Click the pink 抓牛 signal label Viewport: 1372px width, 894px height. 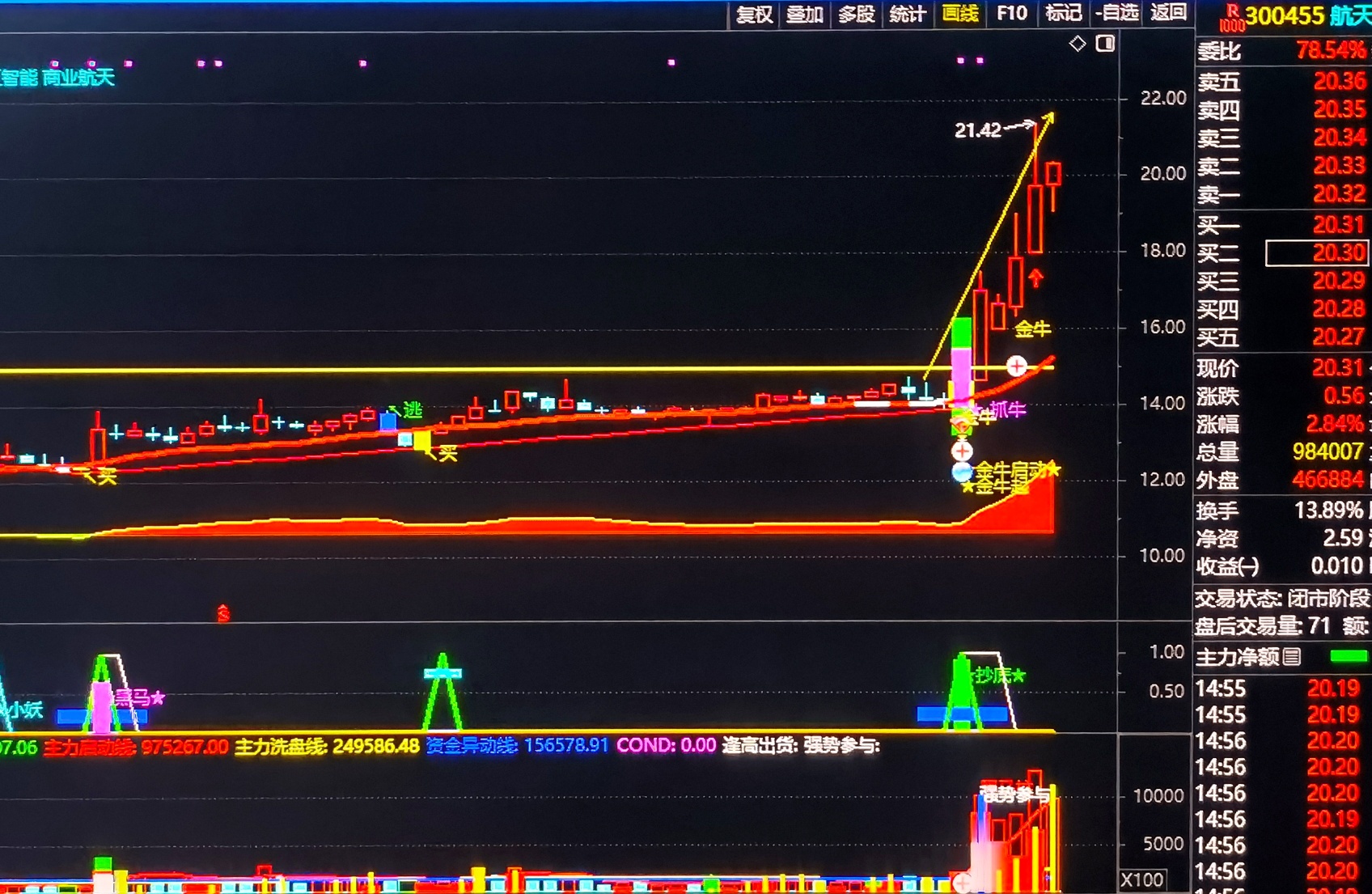[1008, 410]
